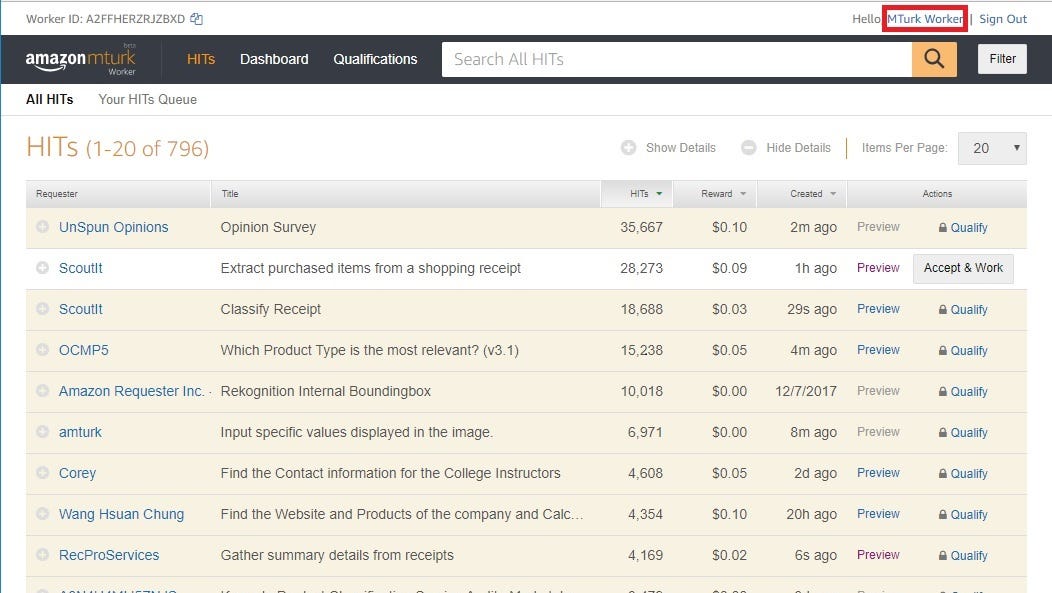Expand the Extract purchased items row plus icon
1052x593 pixels.
click(42, 268)
